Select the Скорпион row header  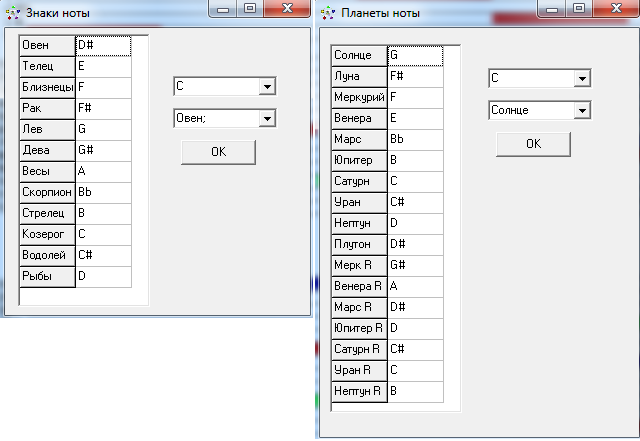coord(47,192)
